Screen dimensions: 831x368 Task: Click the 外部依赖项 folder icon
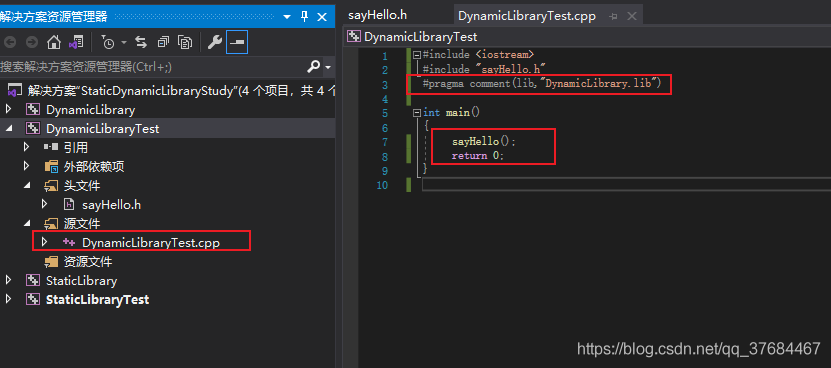pos(51,167)
